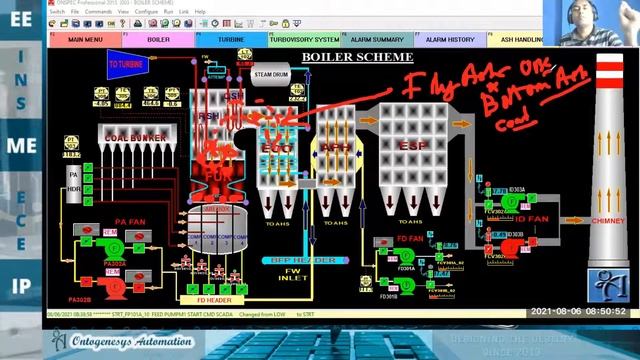The height and width of the screenshot is (360, 640).
Task: Click the pink alarm bell toolbar icon
Action: 153,24
